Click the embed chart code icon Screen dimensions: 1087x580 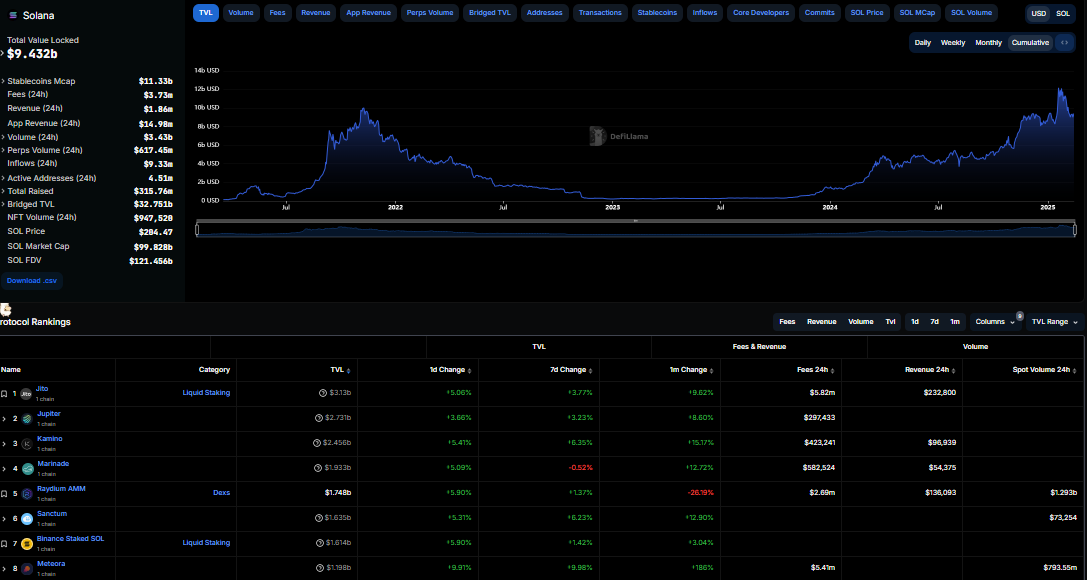(1064, 43)
